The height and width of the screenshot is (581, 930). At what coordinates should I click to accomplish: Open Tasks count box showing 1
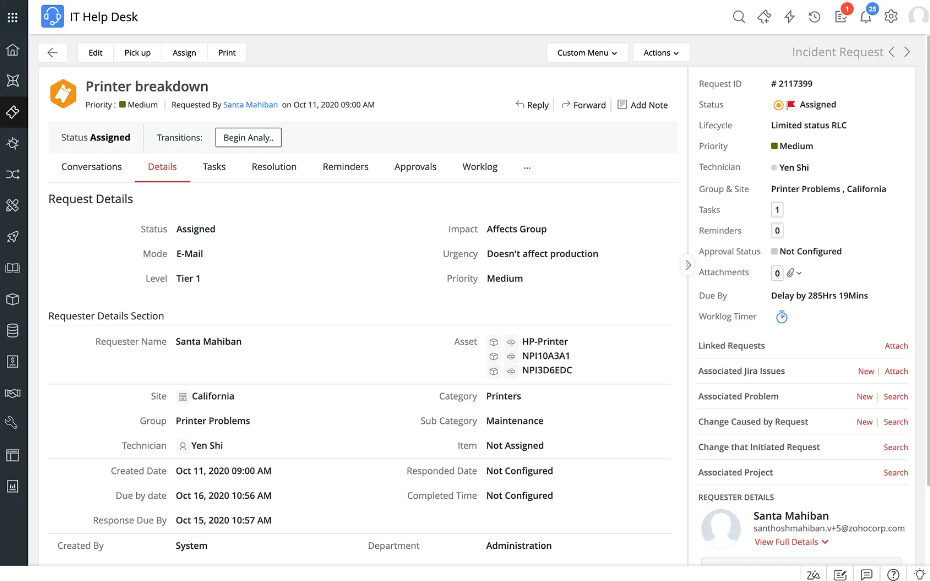coord(777,210)
